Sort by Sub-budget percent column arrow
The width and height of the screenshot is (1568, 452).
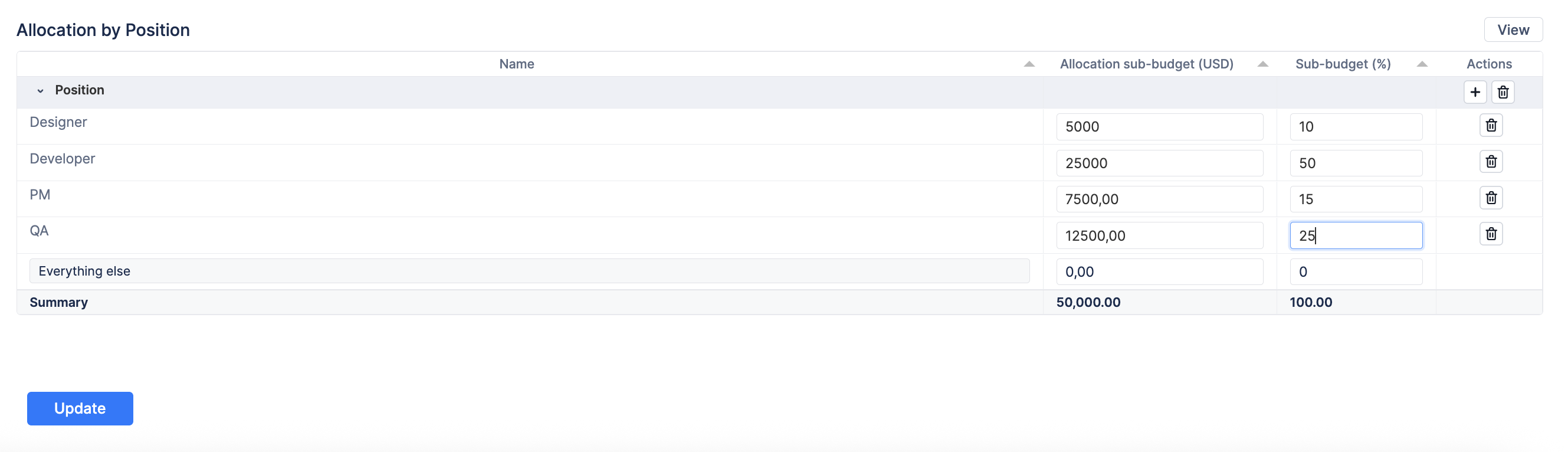(1421, 64)
